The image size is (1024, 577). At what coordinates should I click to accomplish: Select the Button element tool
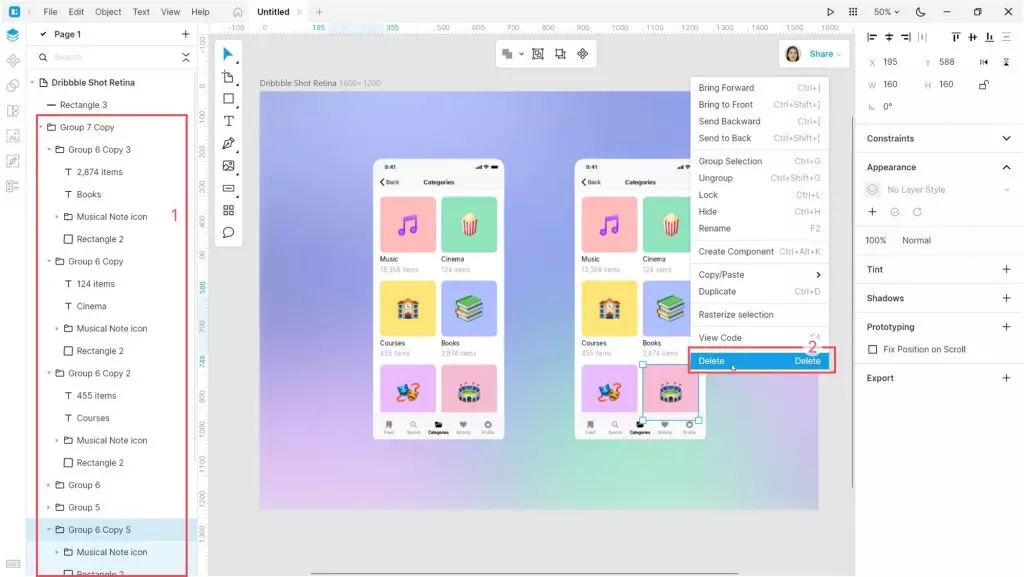[228, 188]
